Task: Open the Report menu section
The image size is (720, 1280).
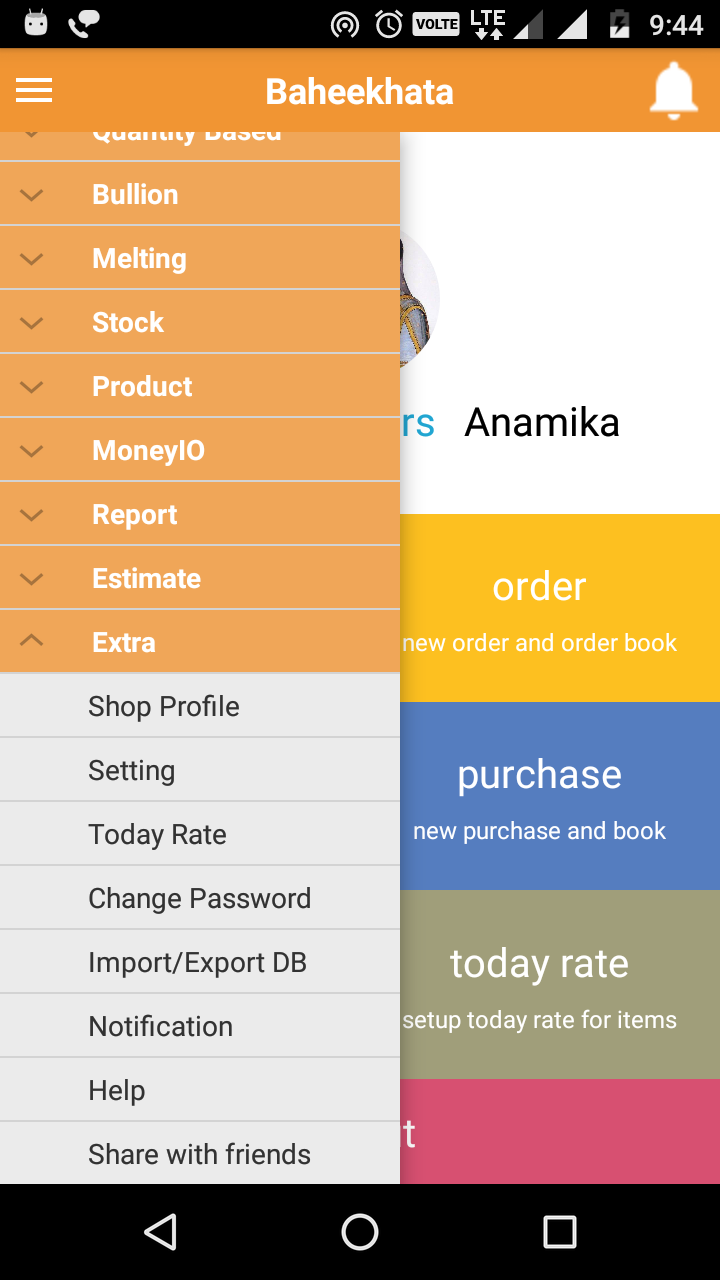Action: (x=134, y=515)
